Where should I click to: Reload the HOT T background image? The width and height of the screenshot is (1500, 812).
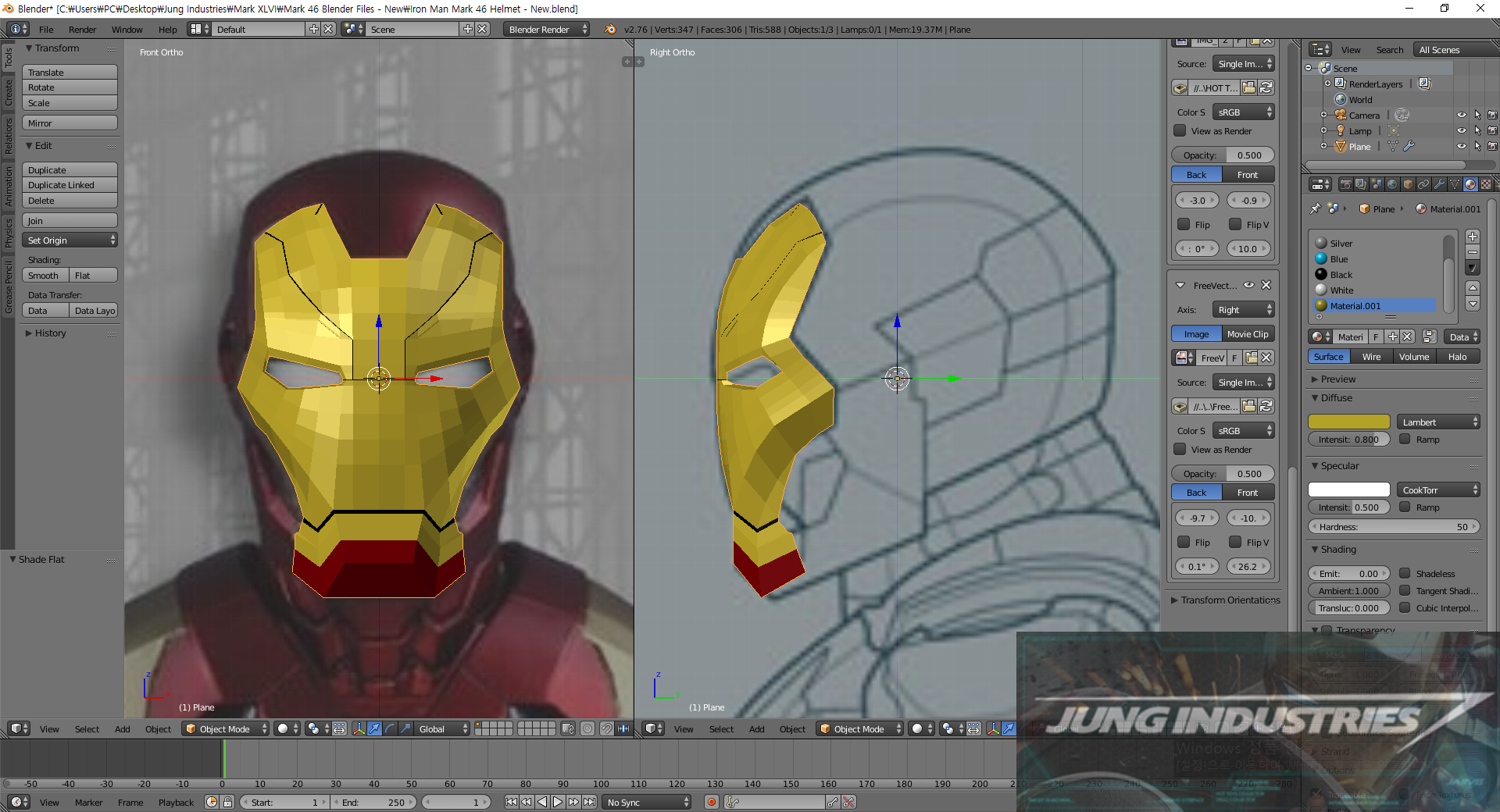[x=1266, y=87]
